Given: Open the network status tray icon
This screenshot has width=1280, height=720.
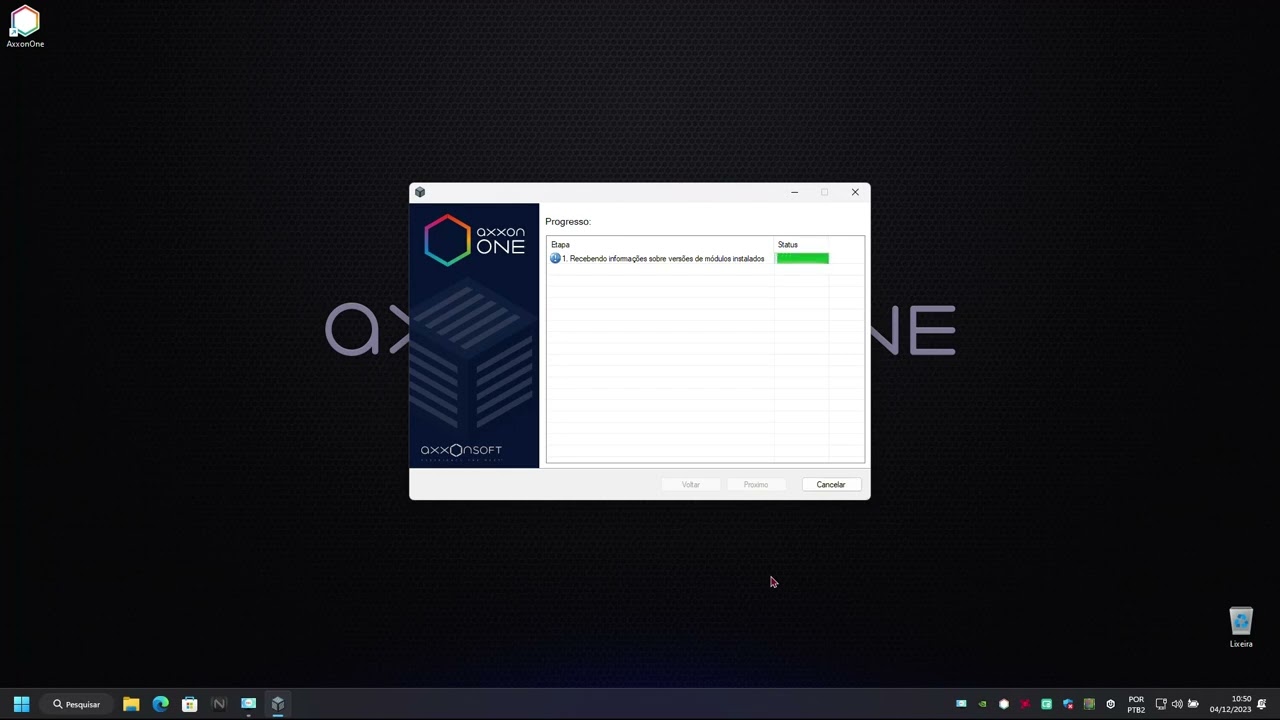Looking at the screenshot, I should 1161,704.
